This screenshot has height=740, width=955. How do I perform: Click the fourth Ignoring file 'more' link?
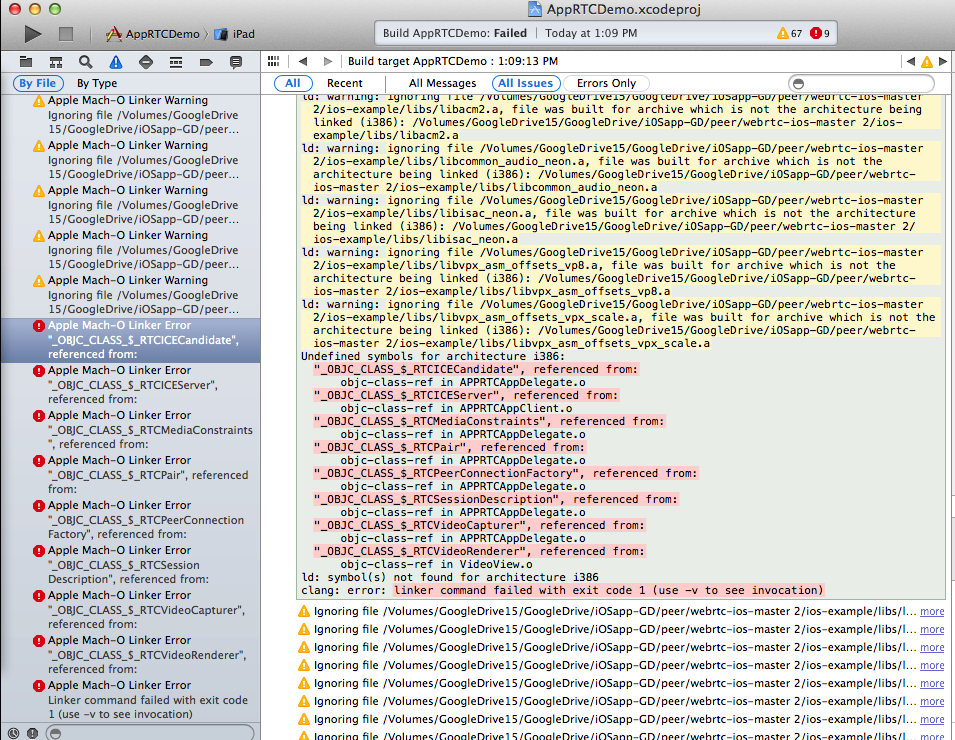pyautogui.click(x=932, y=666)
